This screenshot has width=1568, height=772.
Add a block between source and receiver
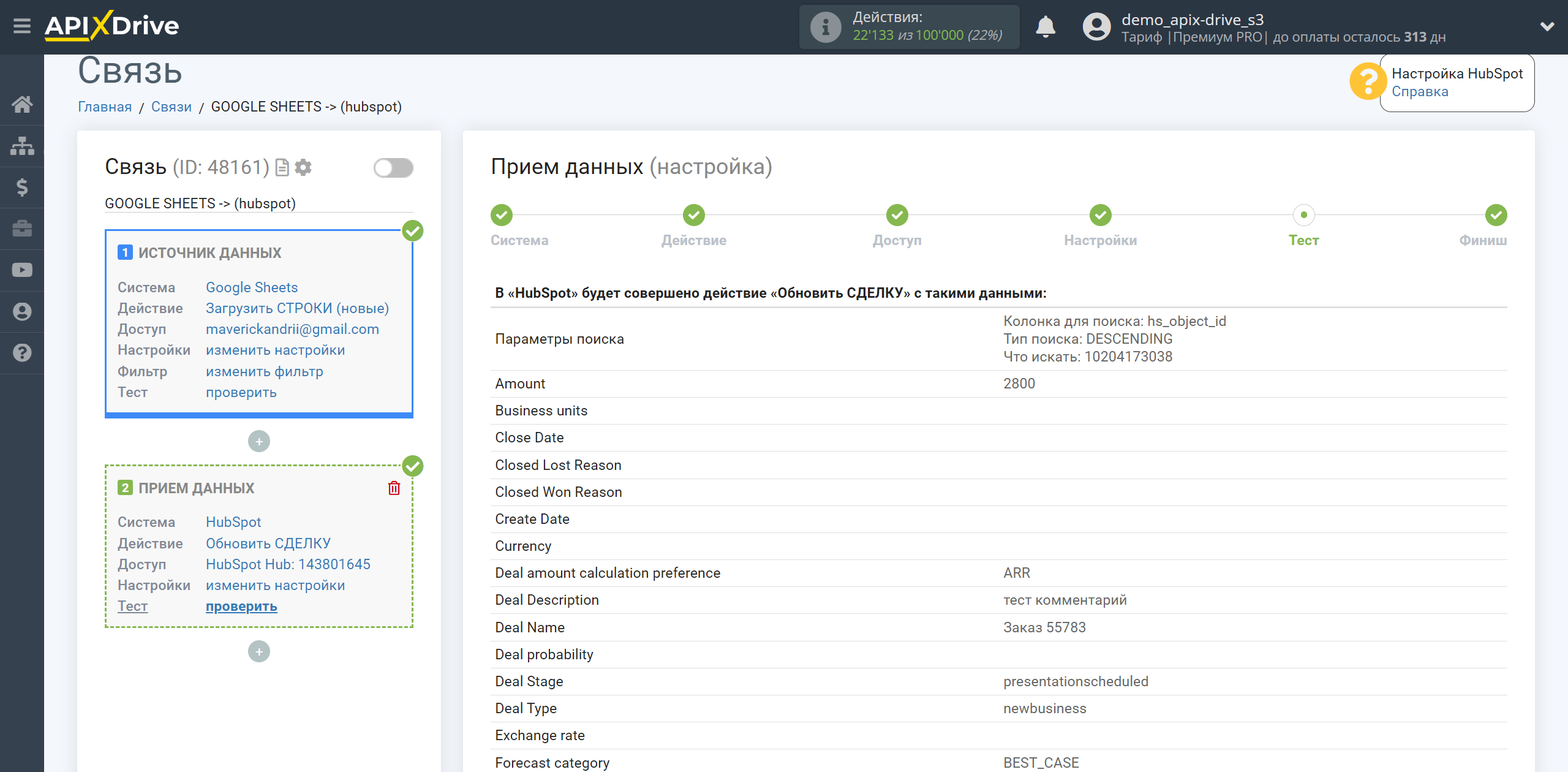click(259, 441)
